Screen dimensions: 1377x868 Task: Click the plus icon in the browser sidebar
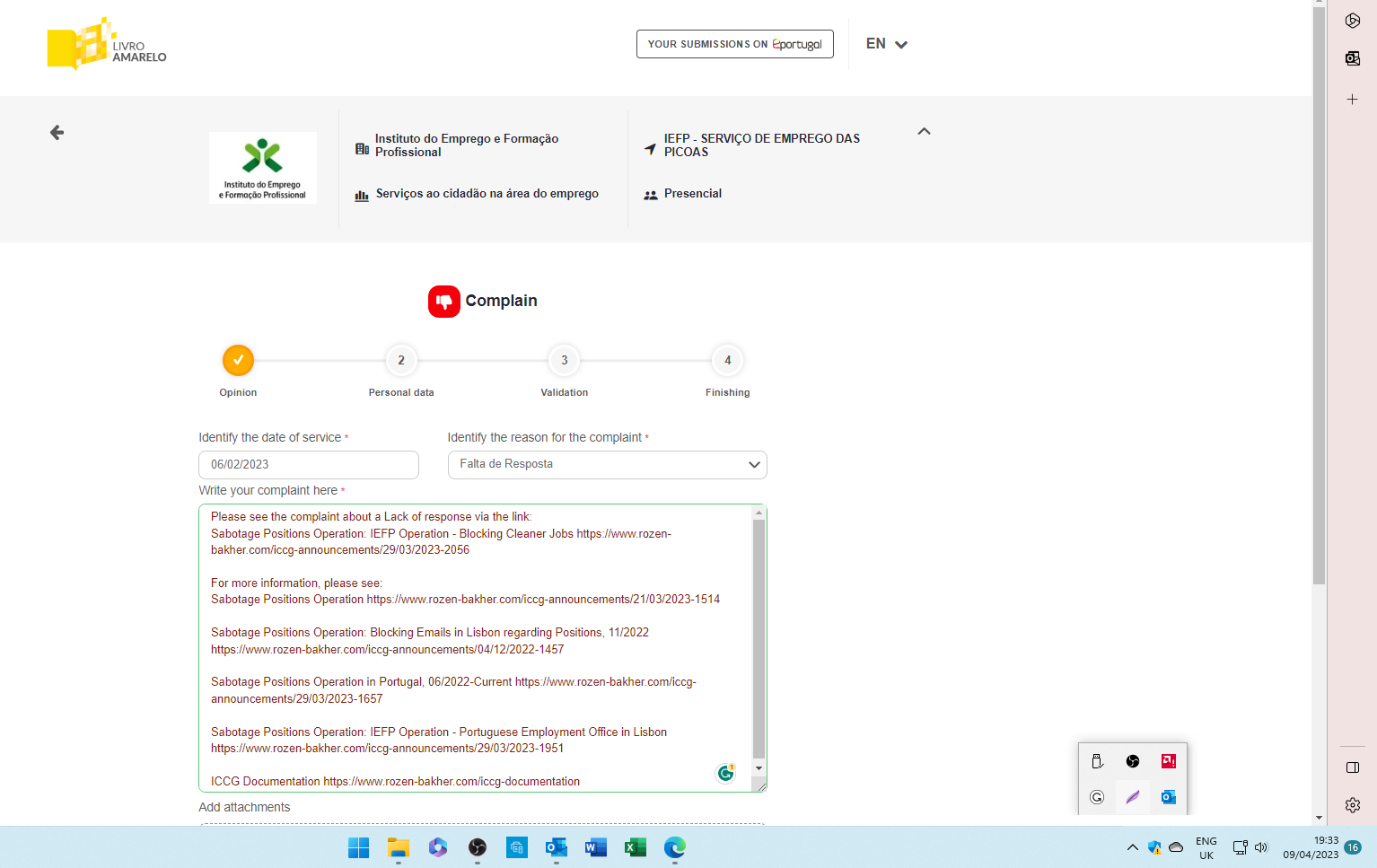click(1353, 100)
